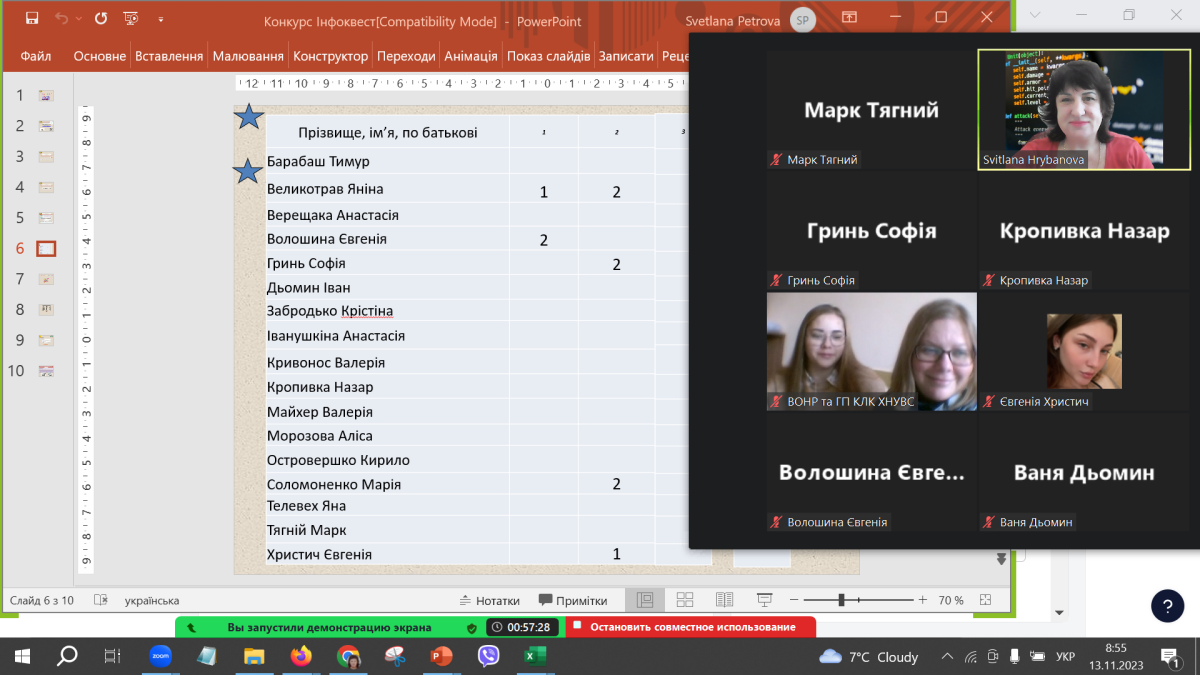Start slideshow from beginning via toolbar icon
This screenshot has width=1200, height=675.
tap(131, 18)
